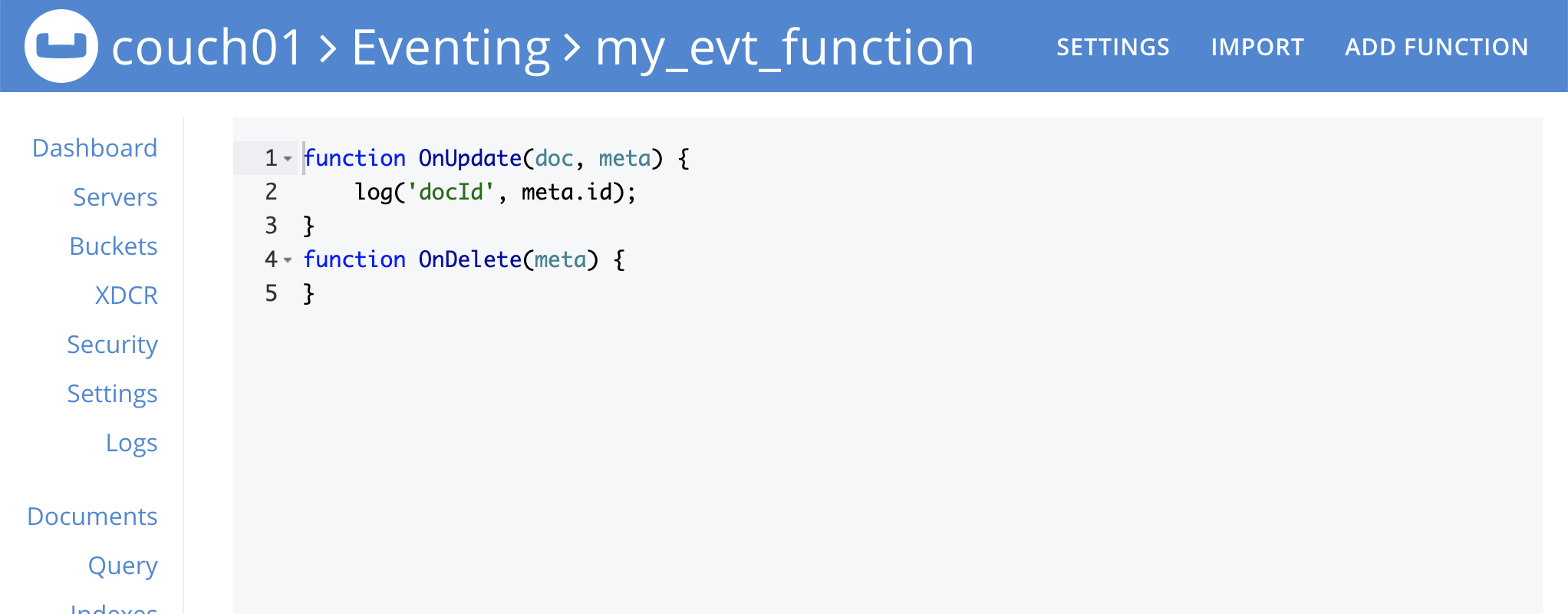Collapse the OnDelete function fold arrow
The image size is (1568, 614).
[x=288, y=260]
